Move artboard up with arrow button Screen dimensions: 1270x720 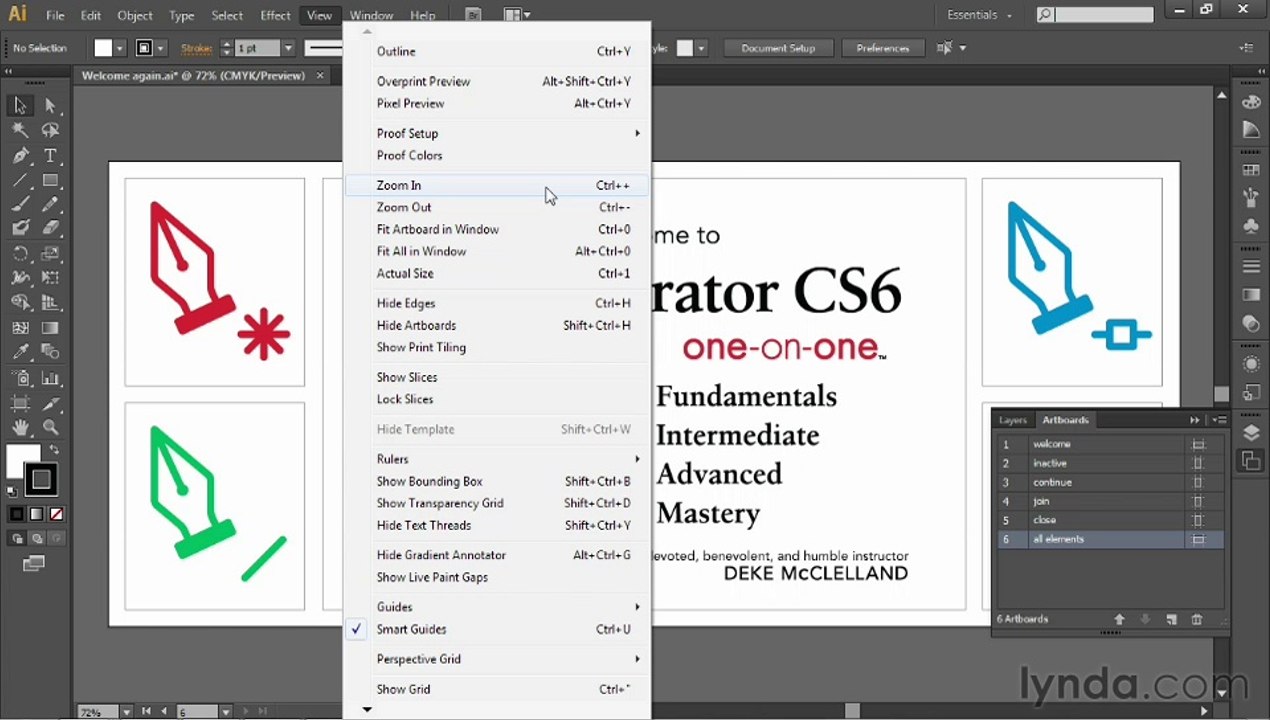pos(1120,620)
